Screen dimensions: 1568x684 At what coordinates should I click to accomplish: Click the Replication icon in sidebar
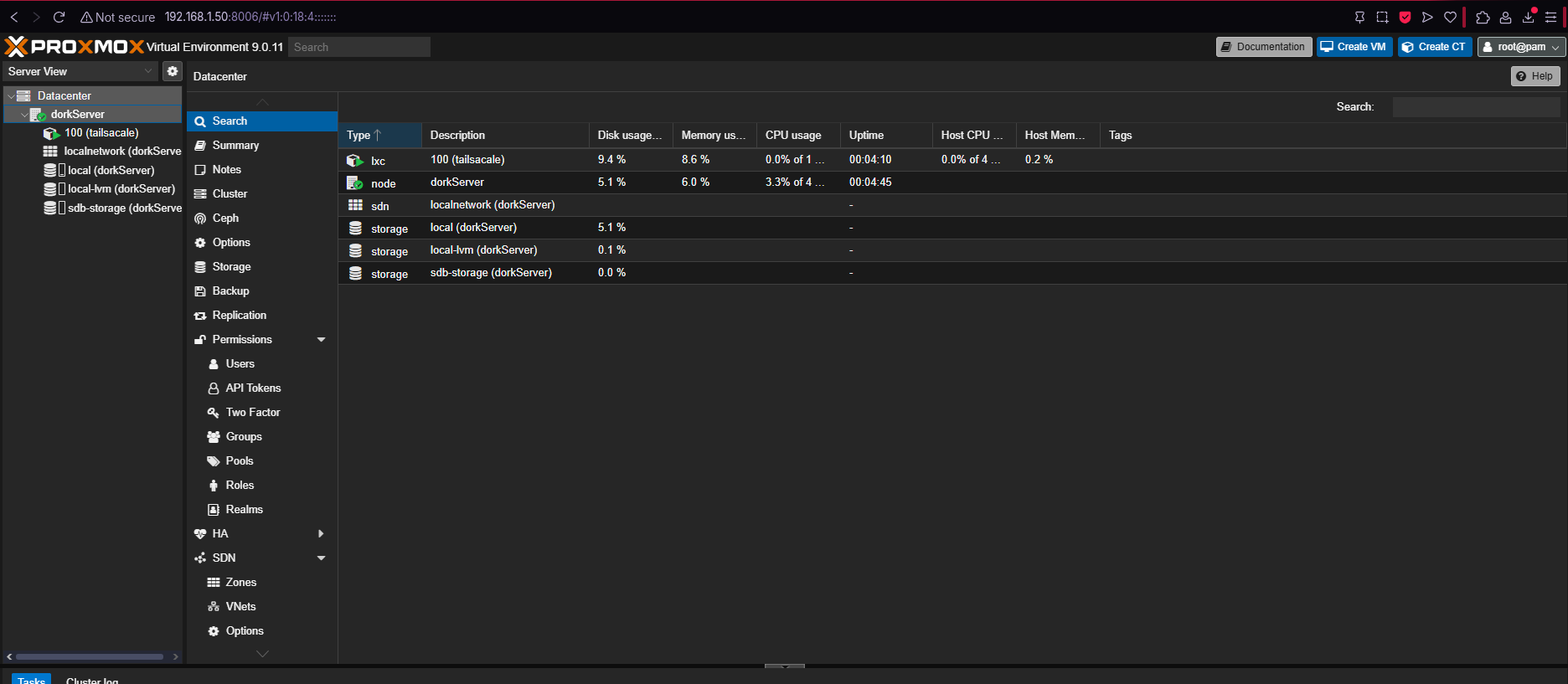click(x=200, y=316)
